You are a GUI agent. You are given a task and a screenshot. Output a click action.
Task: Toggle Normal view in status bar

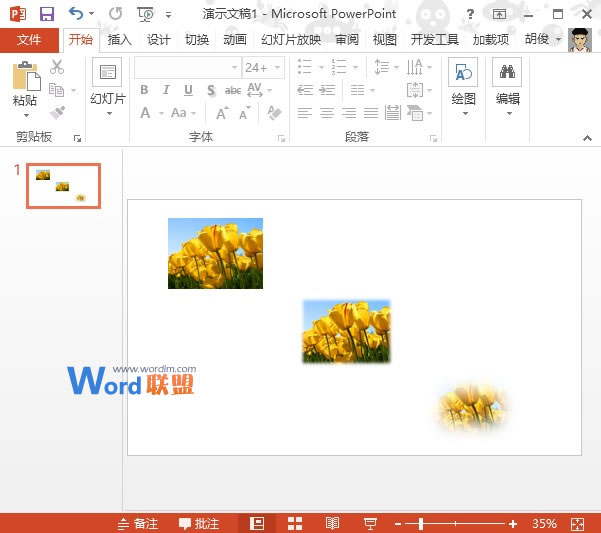click(x=257, y=523)
